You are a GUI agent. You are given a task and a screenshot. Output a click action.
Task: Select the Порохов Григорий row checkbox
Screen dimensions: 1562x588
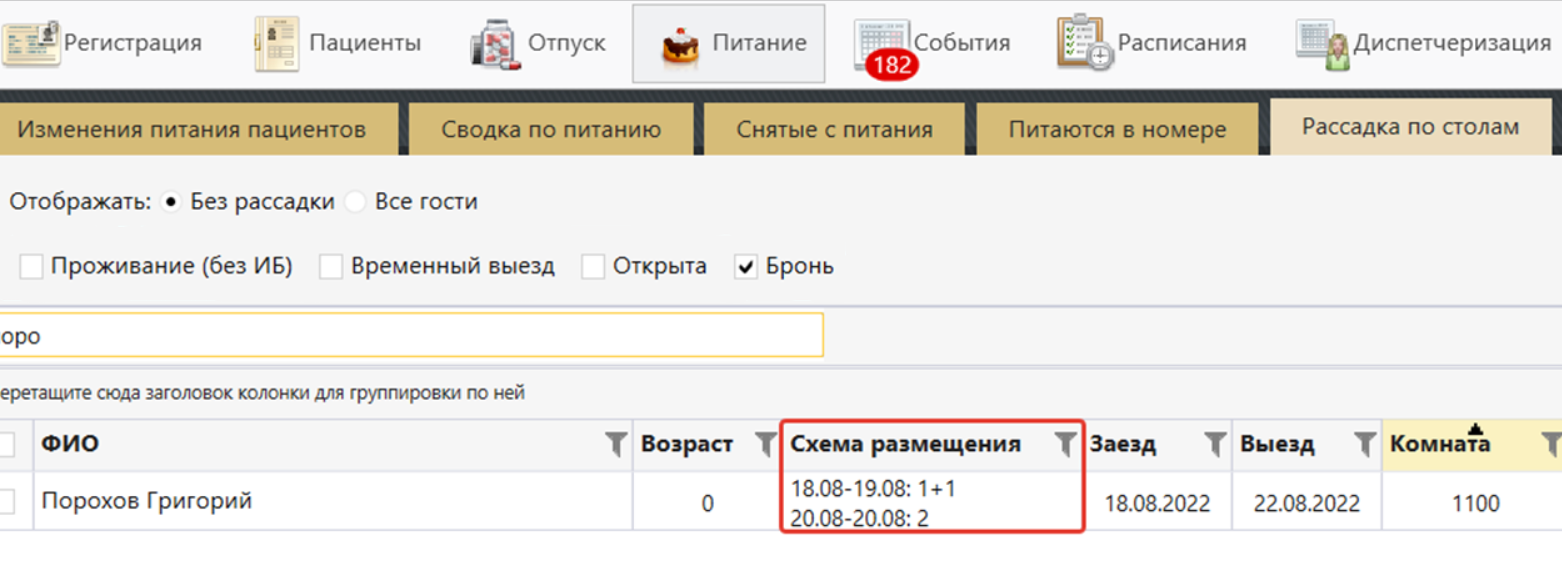click(6, 502)
